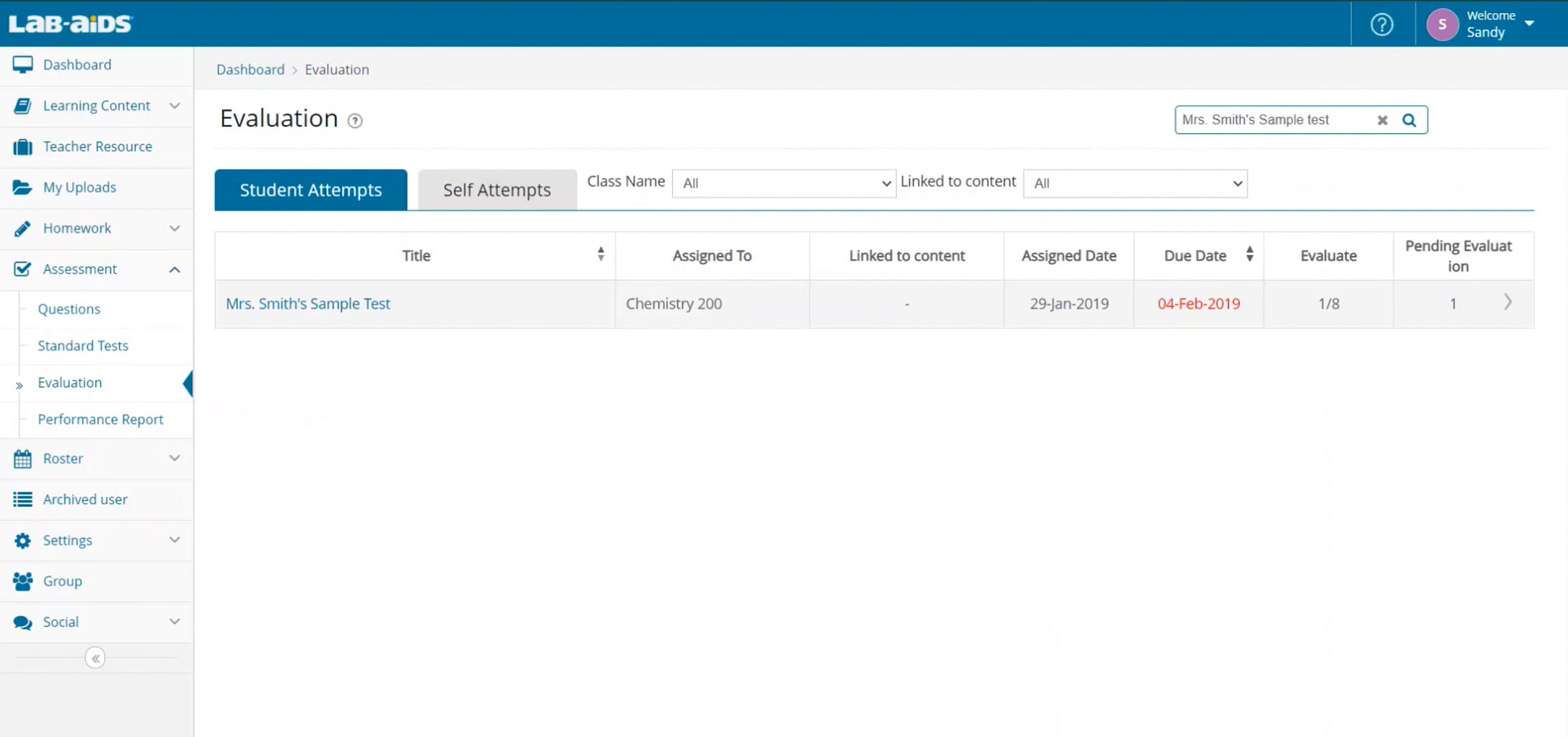Click the Pending Evaluation count 1
Screen dimensions: 1568x737
point(1453,304)
